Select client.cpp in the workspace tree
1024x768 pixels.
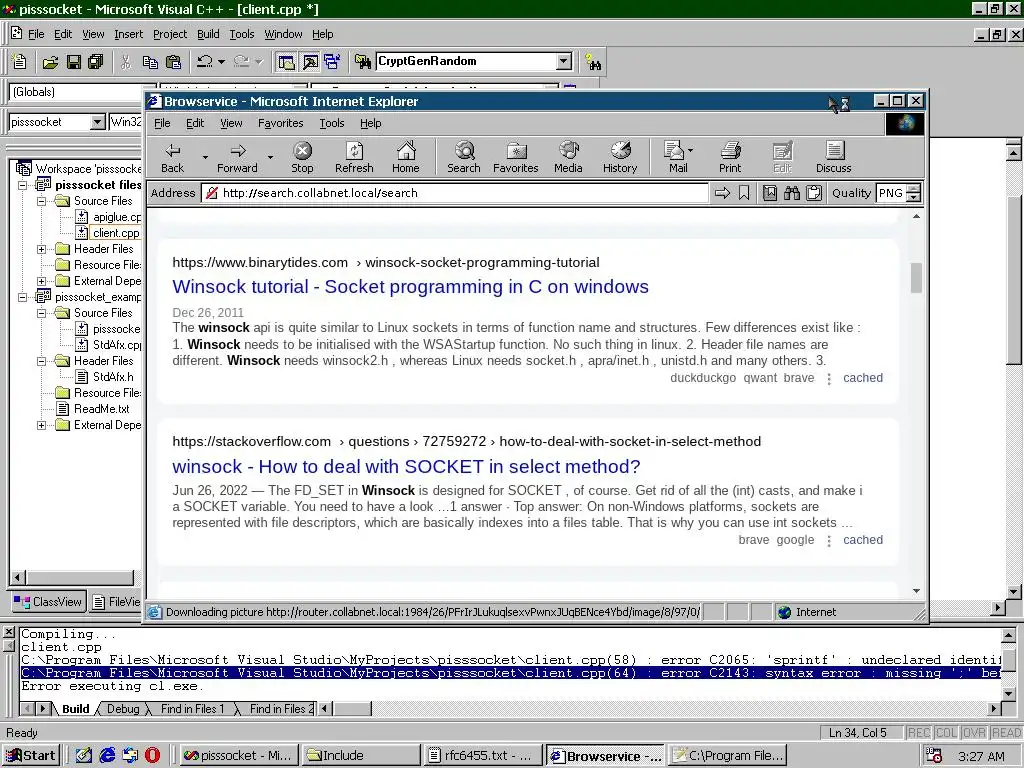tap(116, 233)
